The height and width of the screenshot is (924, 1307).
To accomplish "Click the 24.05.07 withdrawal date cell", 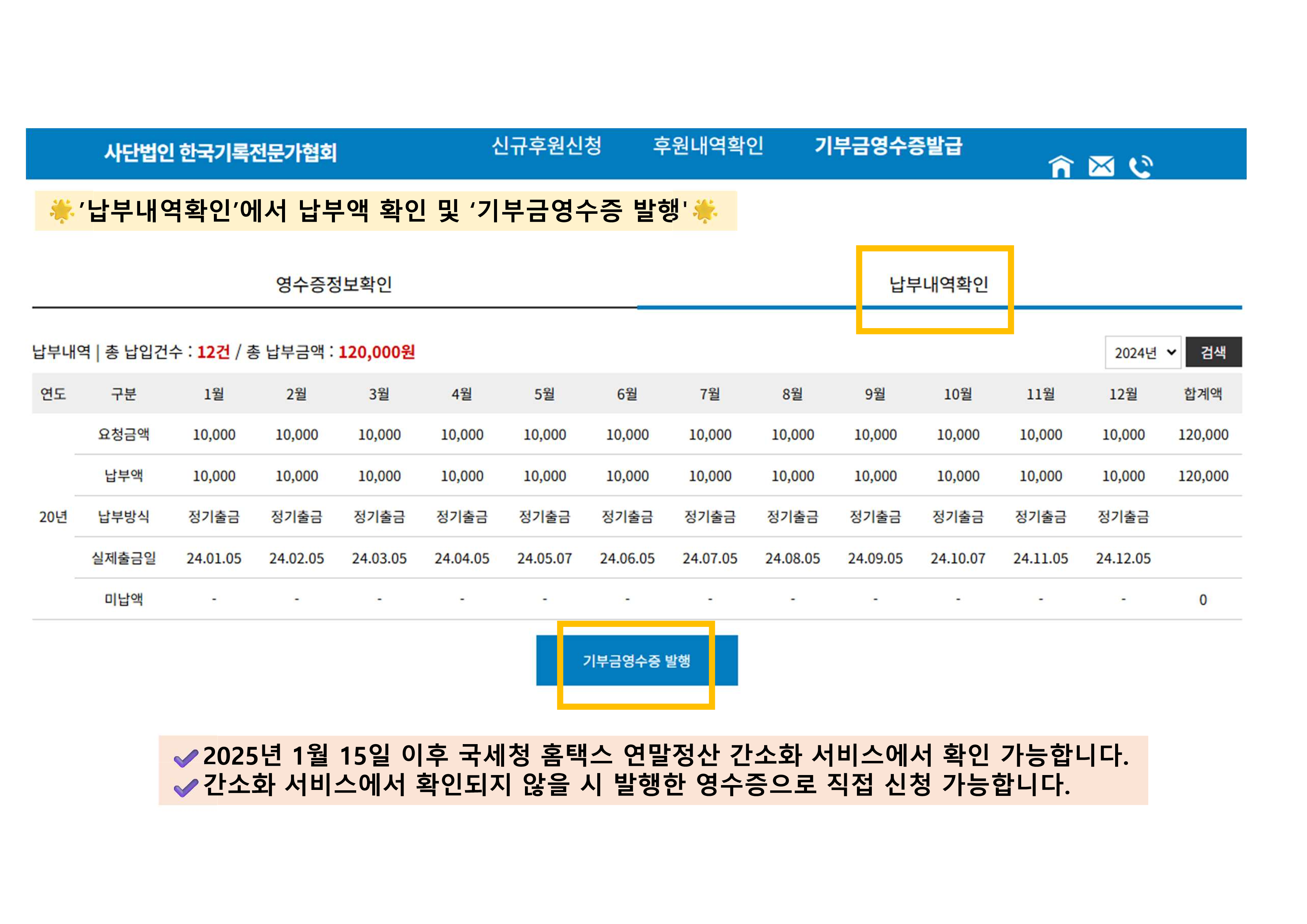I will 544,558.
